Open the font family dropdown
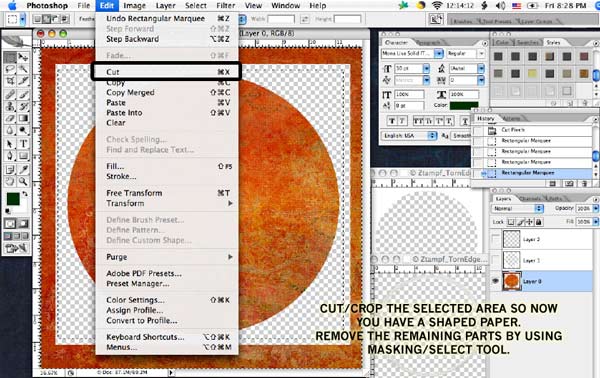 439,54
